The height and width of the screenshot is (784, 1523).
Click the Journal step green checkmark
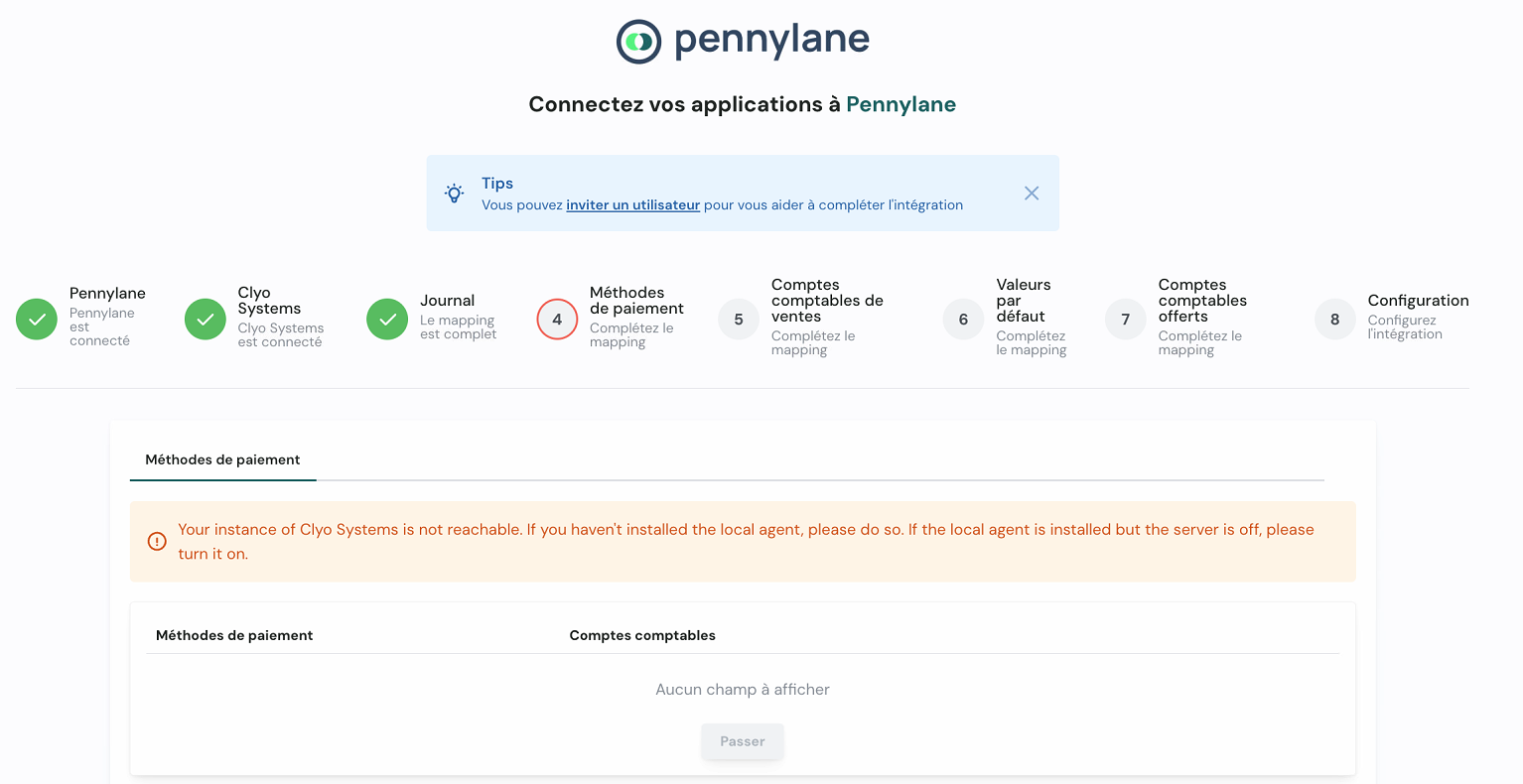pos(387,320)
